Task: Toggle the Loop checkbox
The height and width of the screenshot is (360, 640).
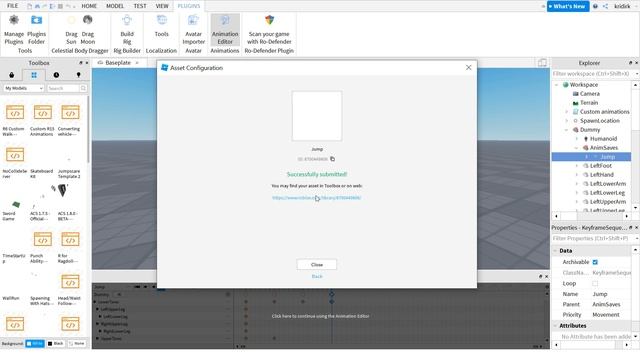Action: pos(595,283)
